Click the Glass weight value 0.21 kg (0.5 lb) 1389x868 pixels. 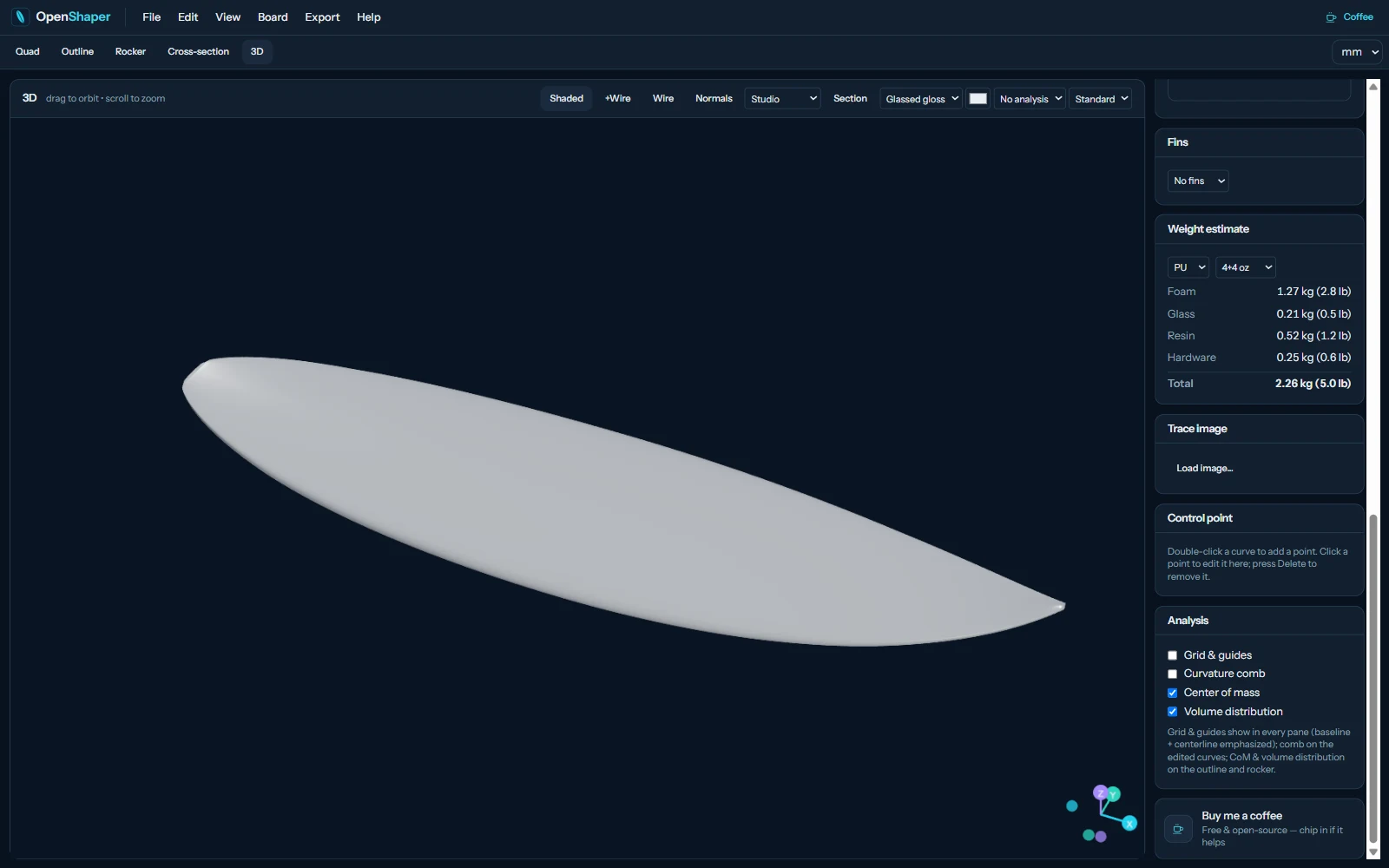pyautogui.click(x=1313, y=314)
